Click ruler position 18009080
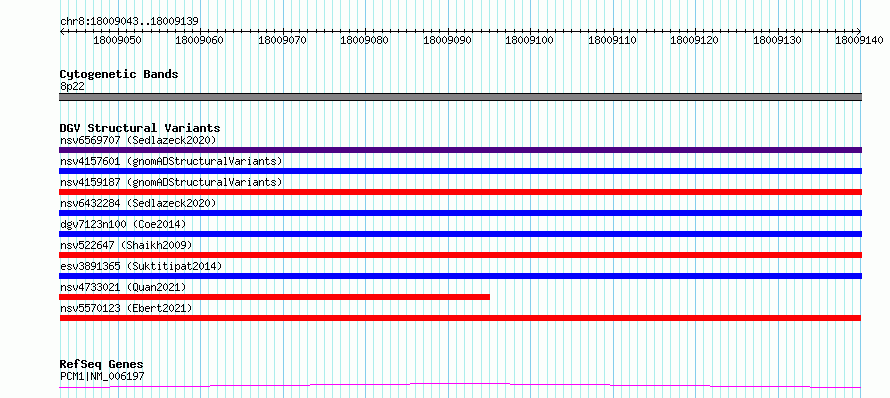Image resolution: width=890 pixels, height=398 pixels. [365, 41]
